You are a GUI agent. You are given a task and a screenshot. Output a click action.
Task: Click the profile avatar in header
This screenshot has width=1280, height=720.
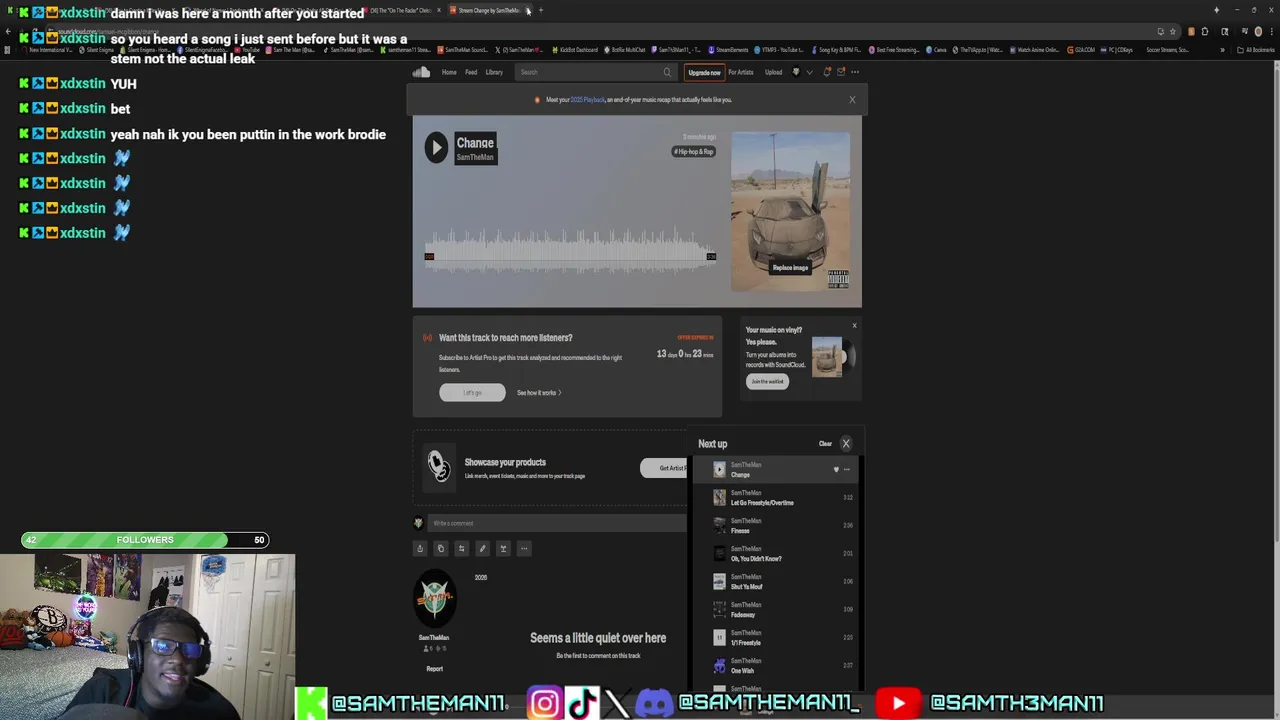[796, 72]
